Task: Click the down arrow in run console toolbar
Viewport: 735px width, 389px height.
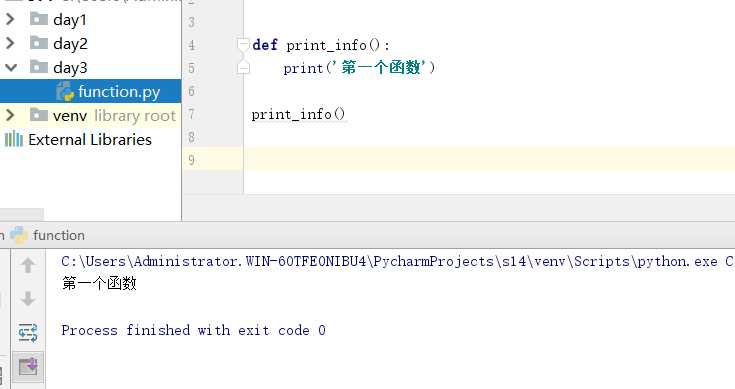Action: click(28, 298)
